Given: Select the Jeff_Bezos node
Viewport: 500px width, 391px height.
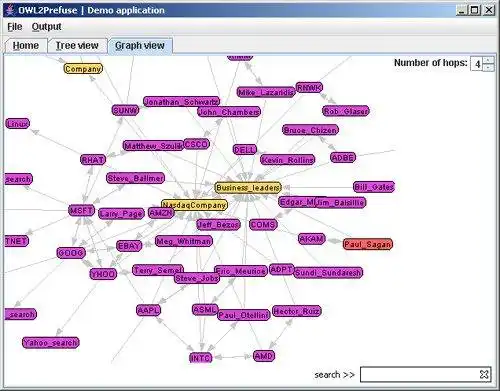Looking at the screenshot, I should (218, 225).
